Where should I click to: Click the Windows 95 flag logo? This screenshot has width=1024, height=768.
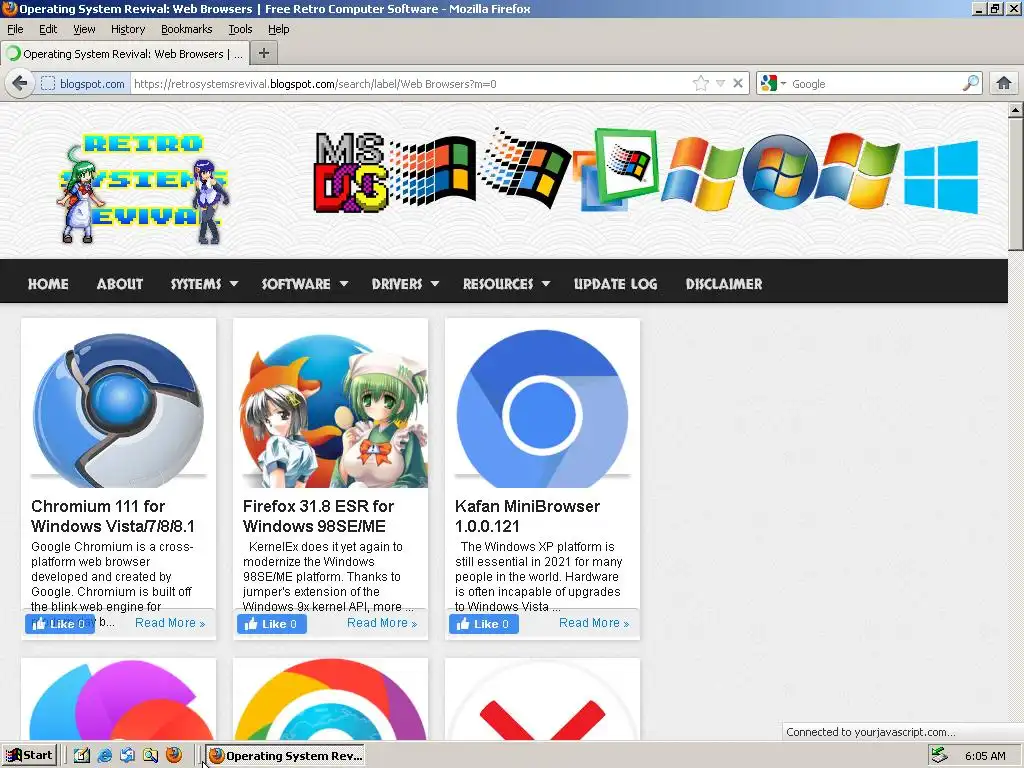[526, 167]
